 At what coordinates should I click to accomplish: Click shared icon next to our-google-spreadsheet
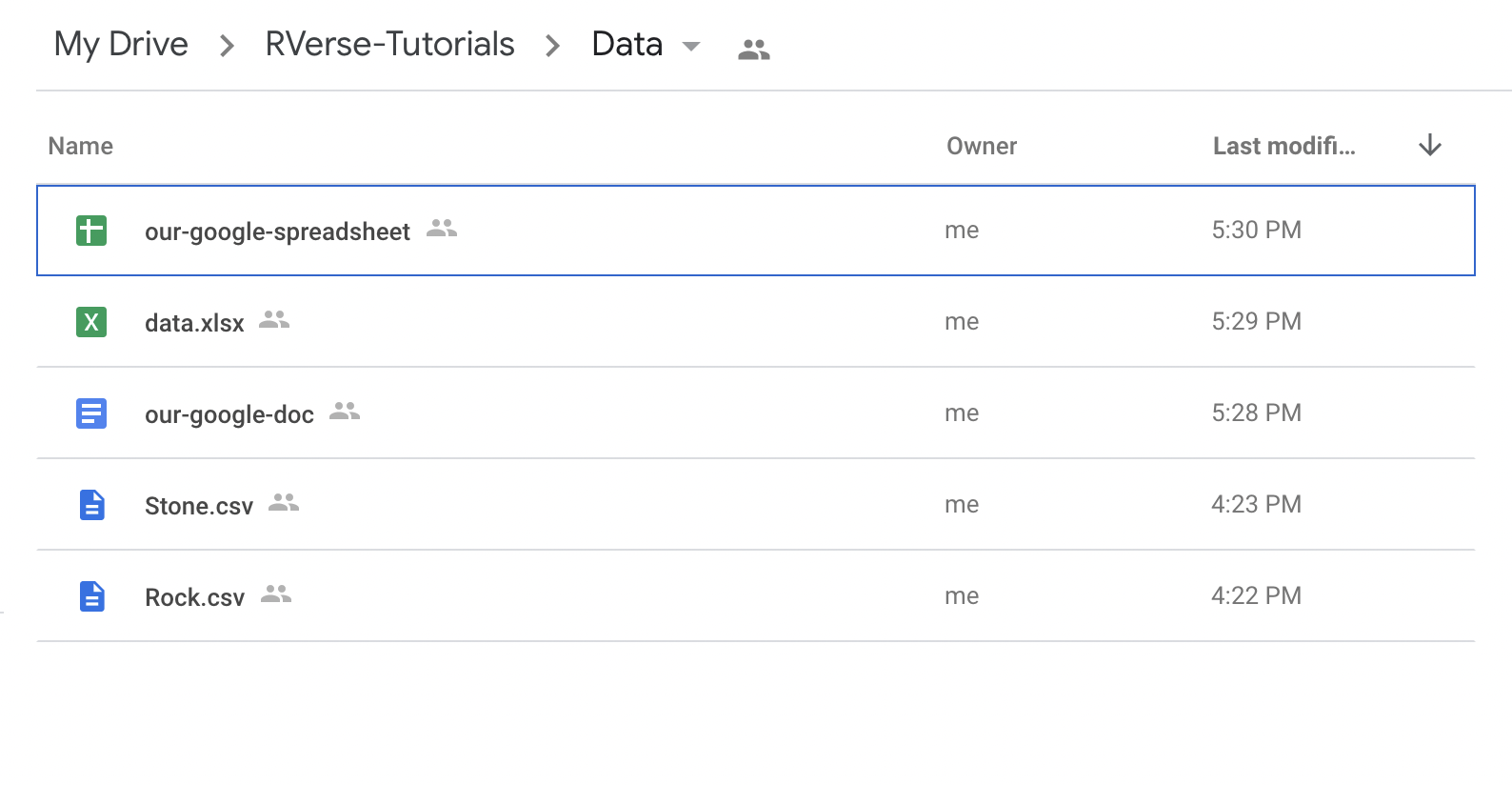click(x=442, y=228)
